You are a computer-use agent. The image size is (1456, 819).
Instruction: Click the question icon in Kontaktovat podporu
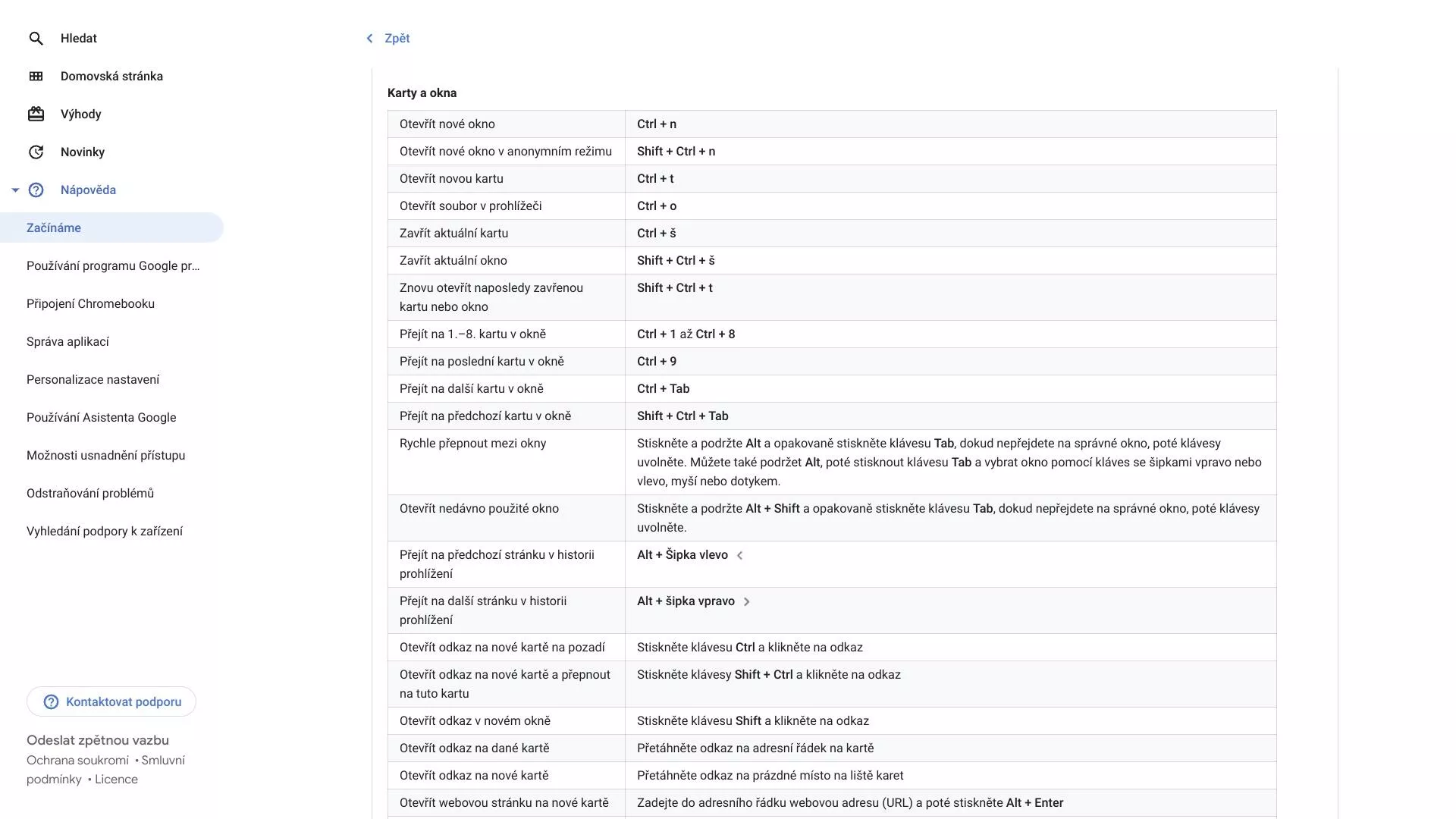click(x=51, y=701)
